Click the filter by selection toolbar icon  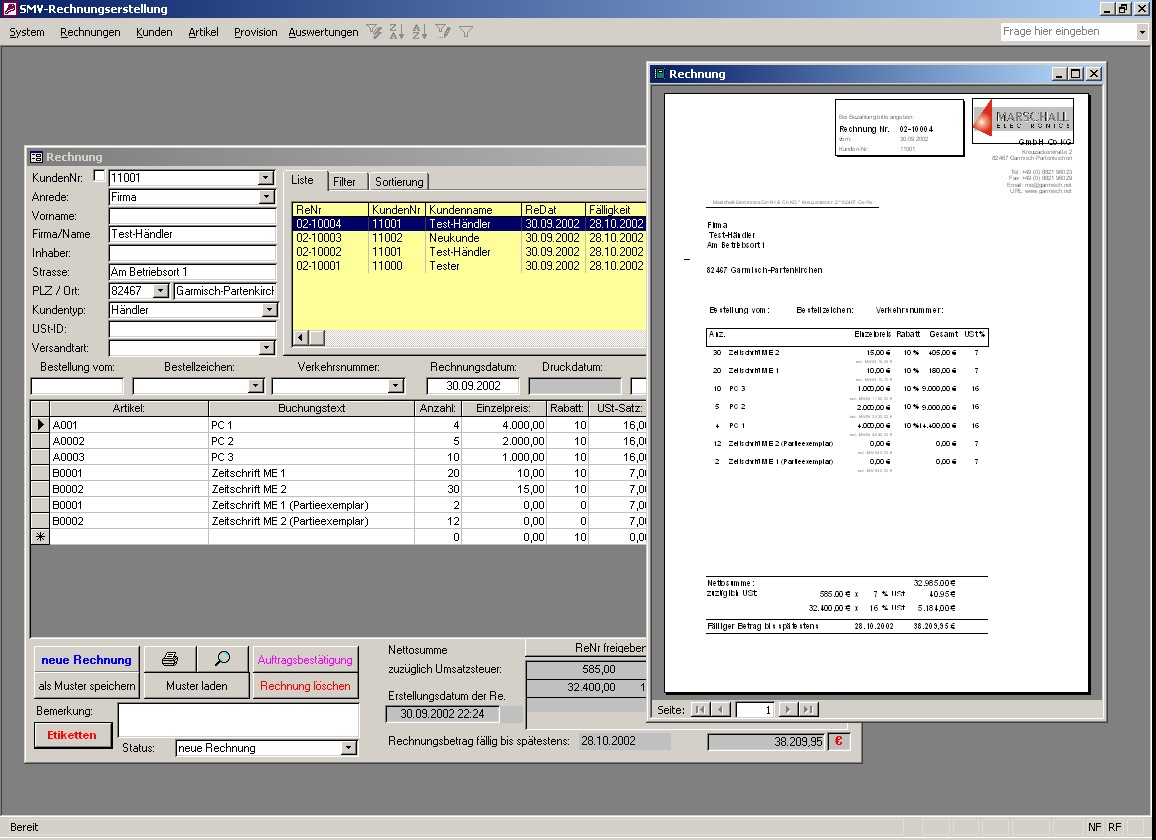tap(375, 32)
